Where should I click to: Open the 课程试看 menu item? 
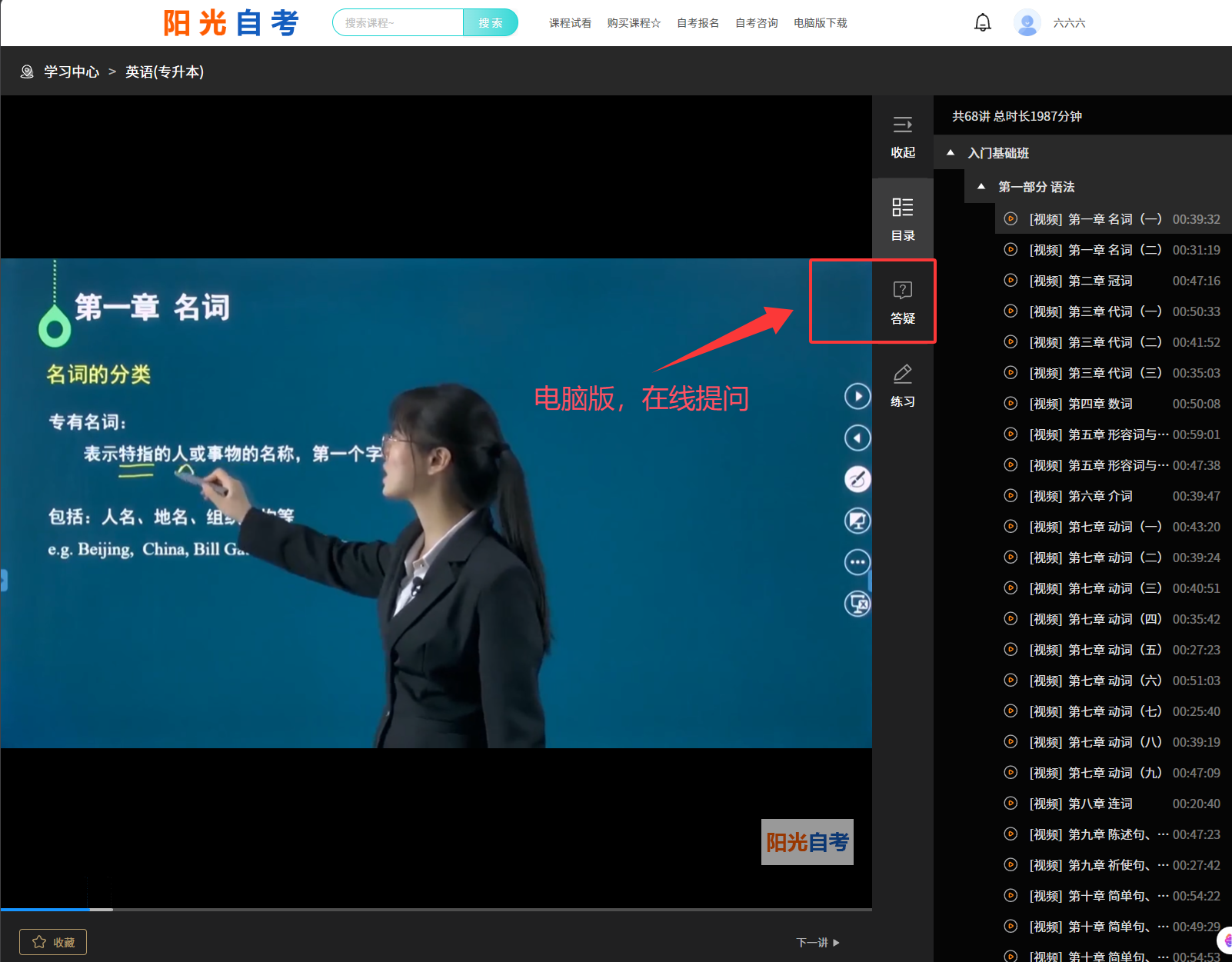click(570, 23)
